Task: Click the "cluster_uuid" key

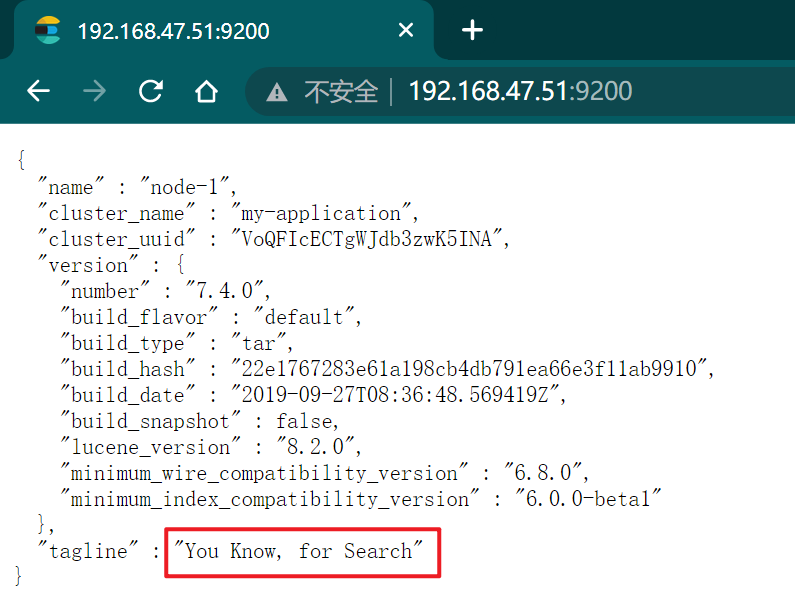Action: [x=117, y=239]
